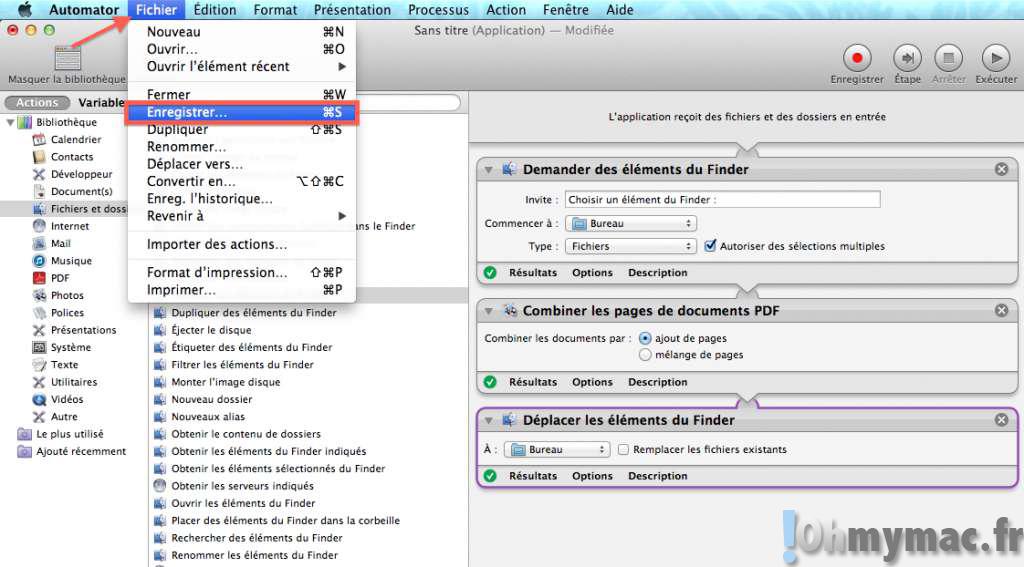Viewport: 1024px width, 567px height.
Task: Select Internet category in library
Action: tap(69, 226)
